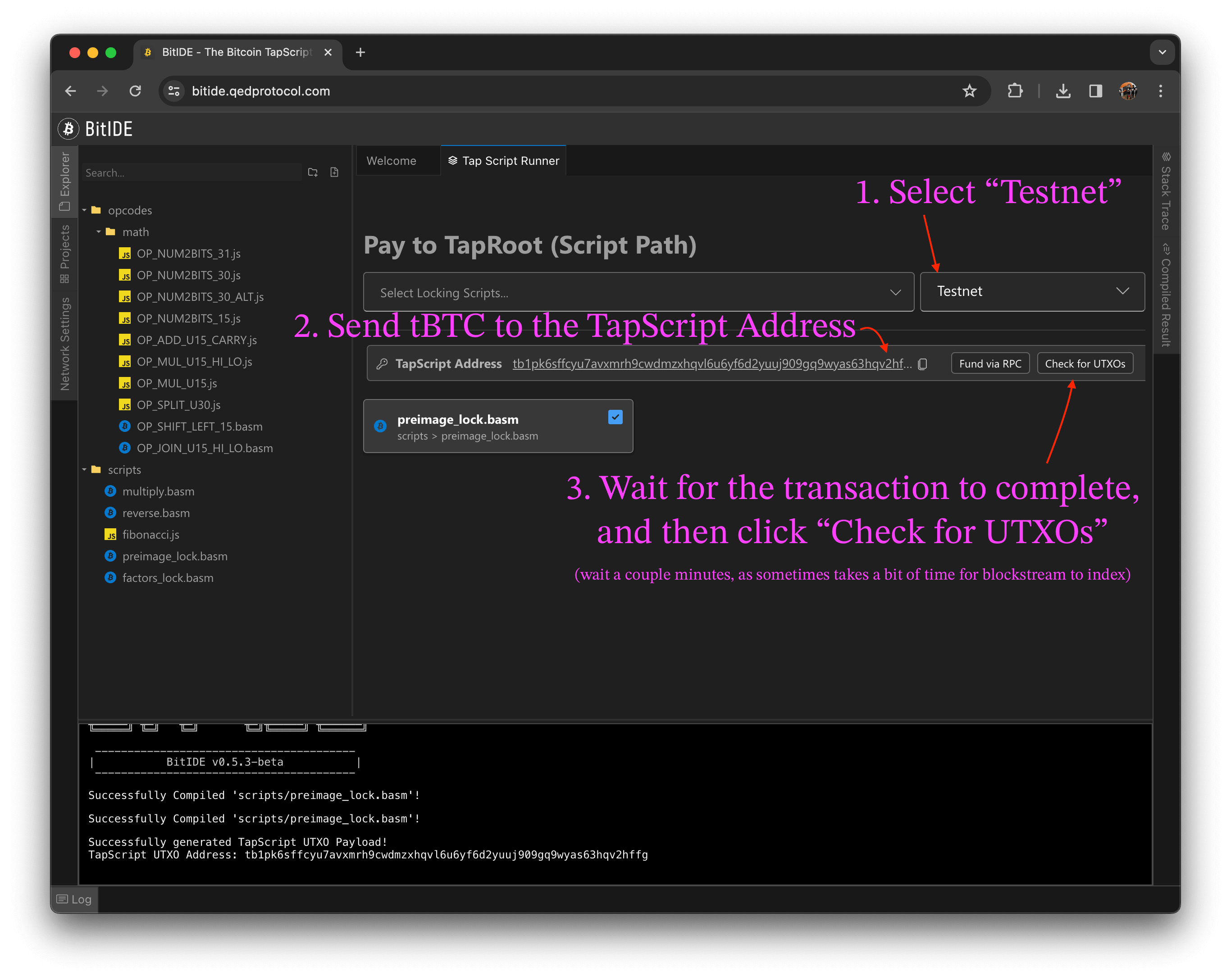The width and height of the screenshot is (1231, 980).
Task: Open the Explorer side panel tab
Action: click(x=64, y=181)
